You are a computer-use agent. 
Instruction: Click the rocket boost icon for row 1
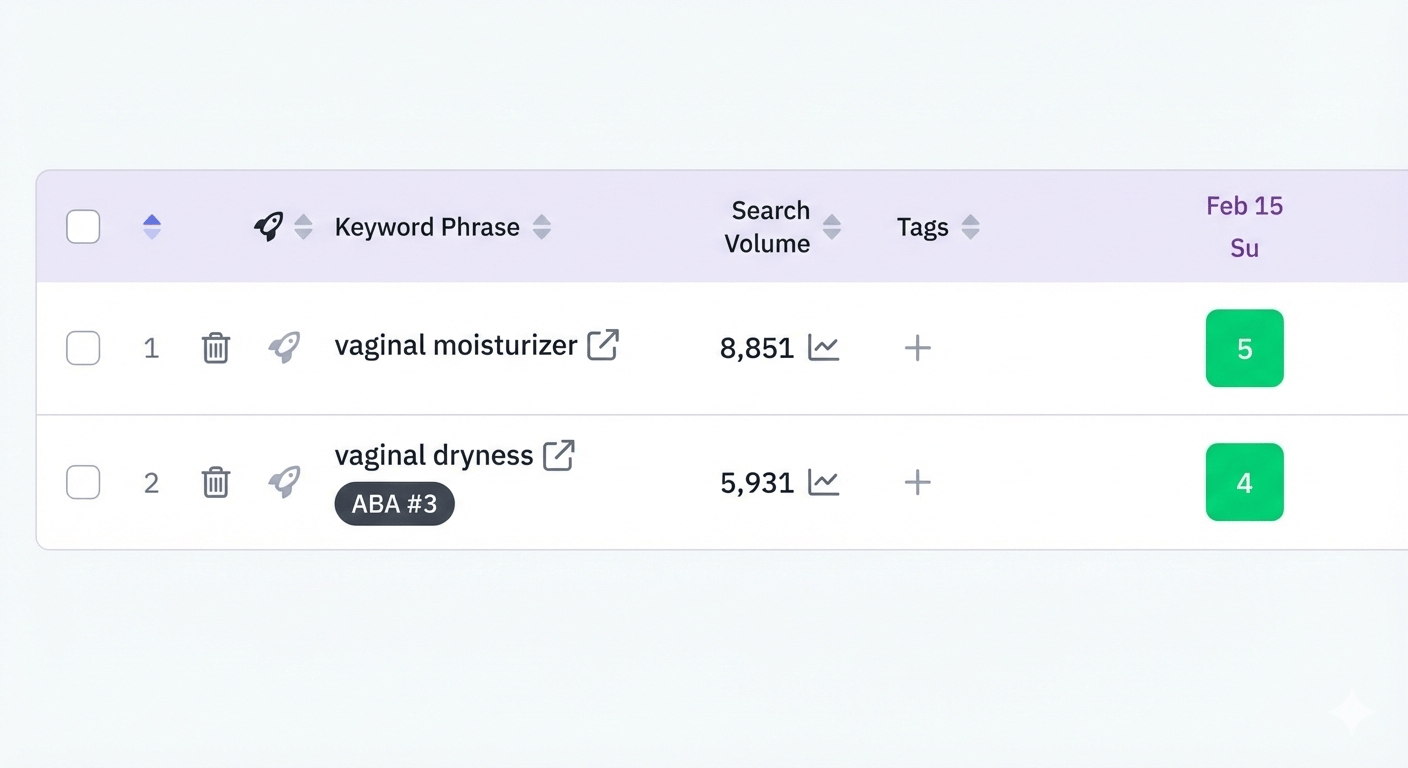[x=284, y=347]
